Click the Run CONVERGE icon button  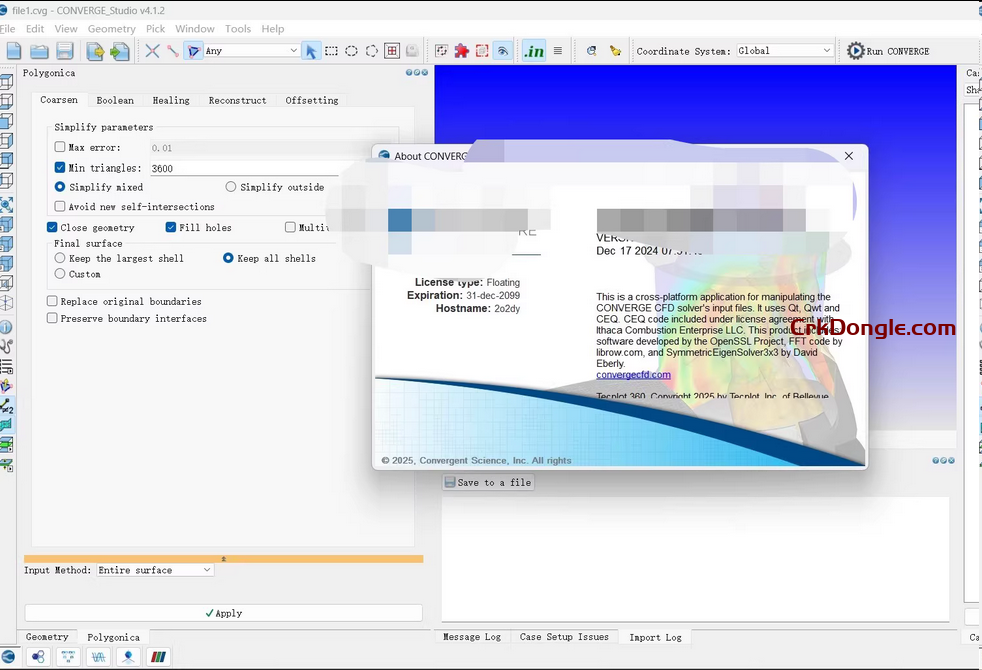[x=856, y=51]
